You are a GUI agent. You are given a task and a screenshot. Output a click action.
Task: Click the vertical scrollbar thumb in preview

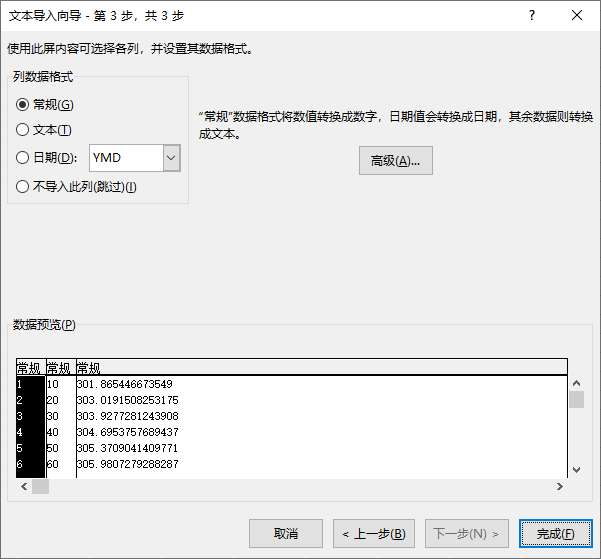(x=576, y=400)
